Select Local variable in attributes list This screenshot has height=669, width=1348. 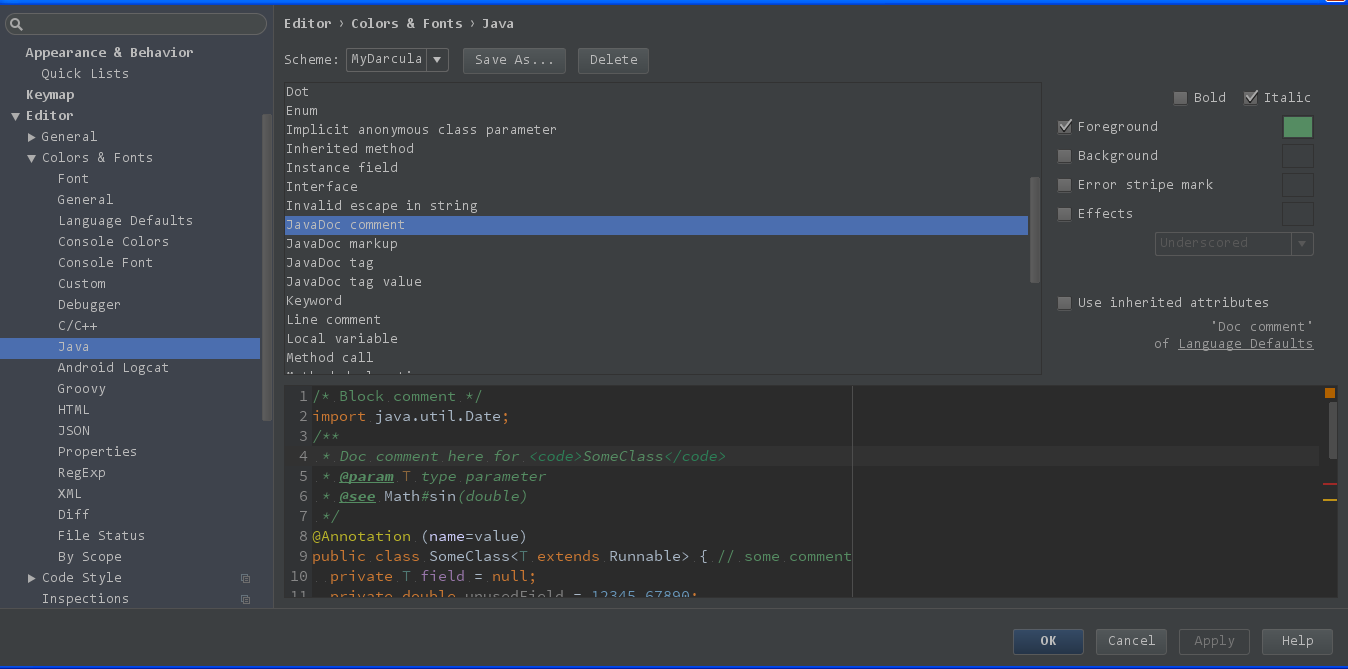(x=657, y=339)
